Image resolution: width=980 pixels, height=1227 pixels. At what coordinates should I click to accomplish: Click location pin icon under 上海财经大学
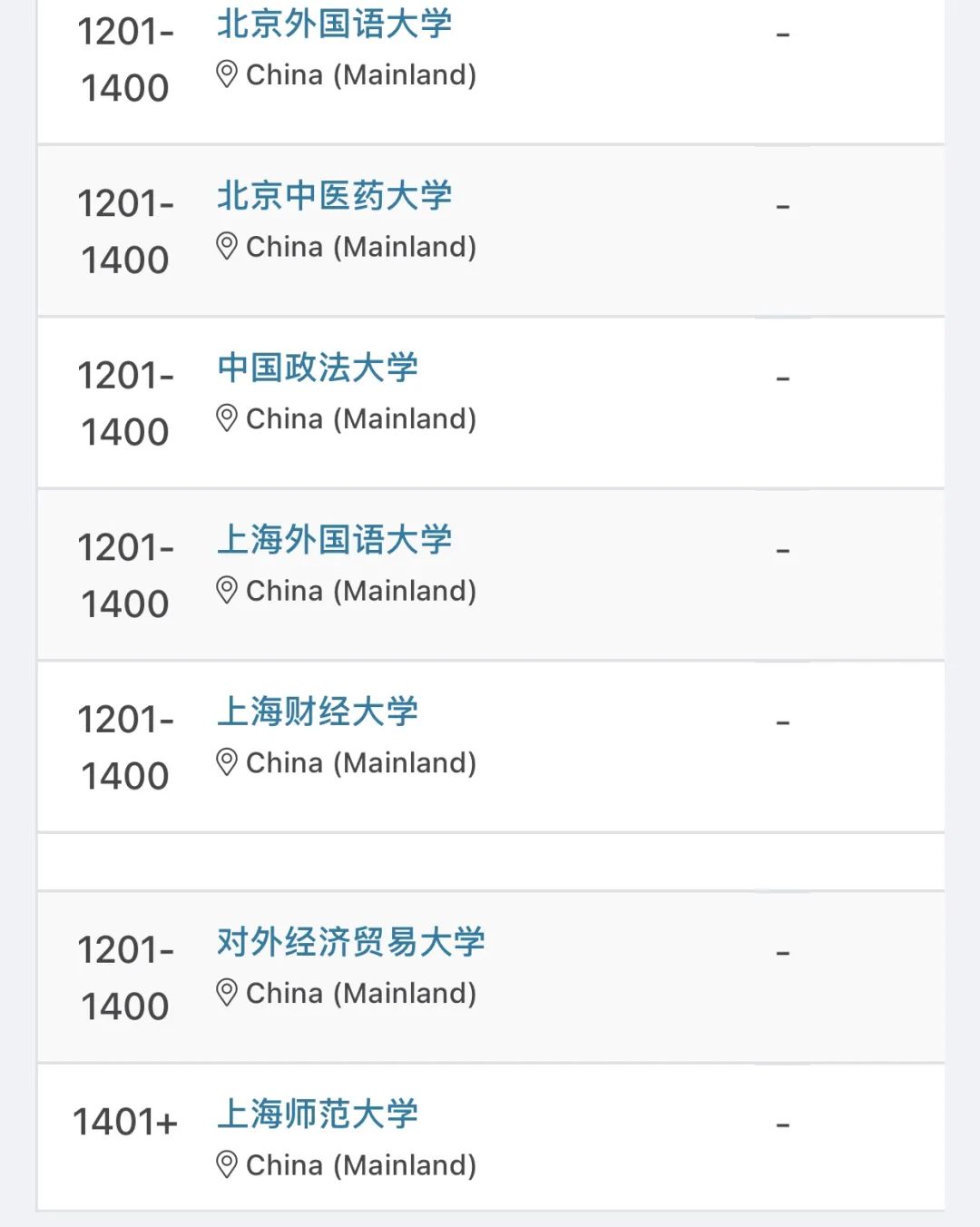click(227, 762)
